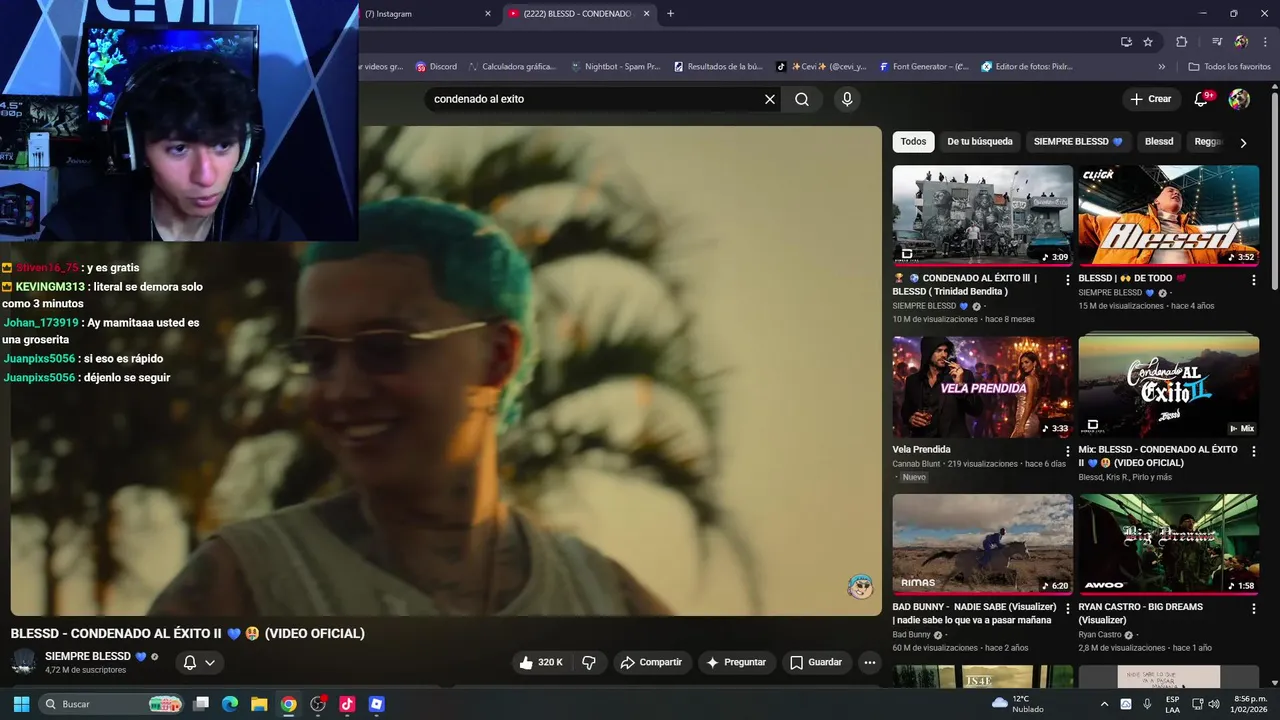
Task: Open BLESSD DE TODO video thumbnail
Action: click(x=1169, y=216)
